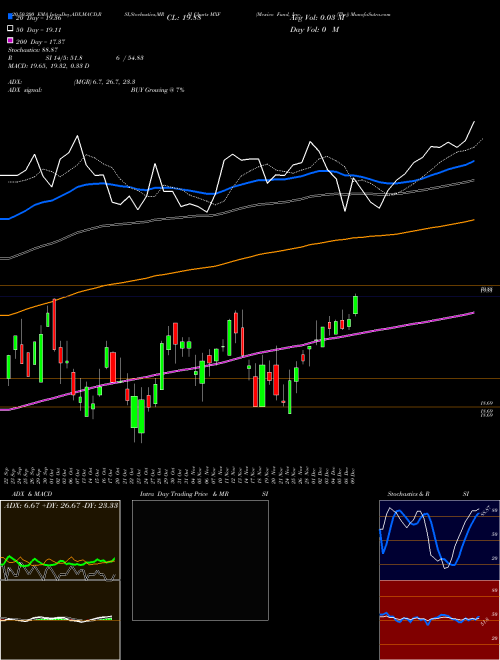Click the 'Avg Vol: 0.03 M' label
500x660 pixels.
(317, 17)
